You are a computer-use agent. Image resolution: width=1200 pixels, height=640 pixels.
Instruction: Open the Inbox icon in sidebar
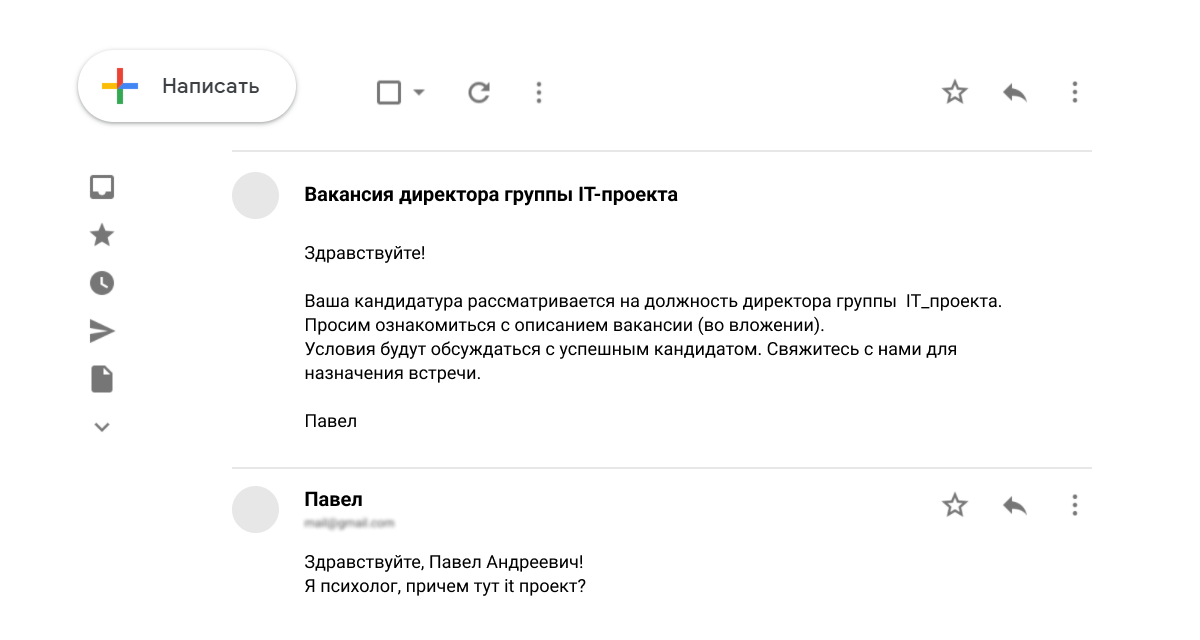102,187
